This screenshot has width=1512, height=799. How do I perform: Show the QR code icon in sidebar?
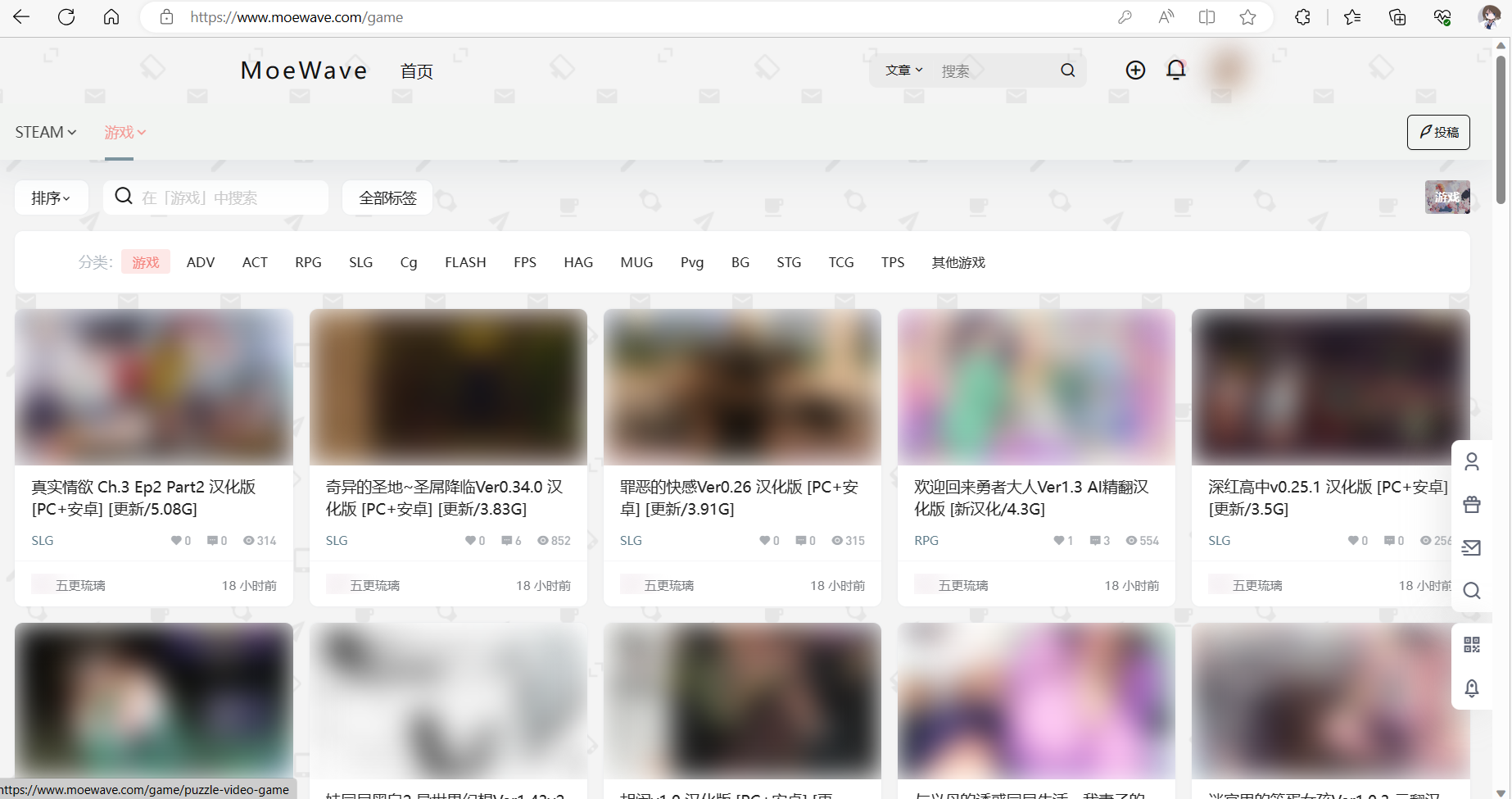pos(1472,645)
